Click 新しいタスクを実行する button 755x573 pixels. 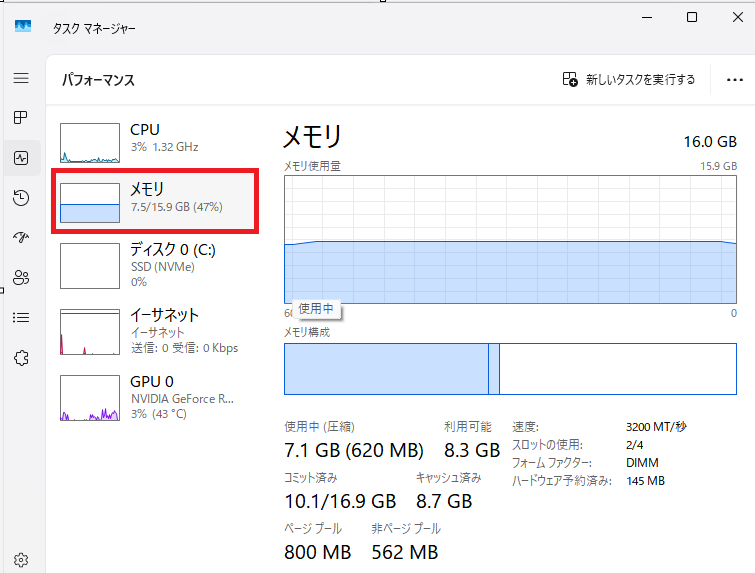[629, 79]
